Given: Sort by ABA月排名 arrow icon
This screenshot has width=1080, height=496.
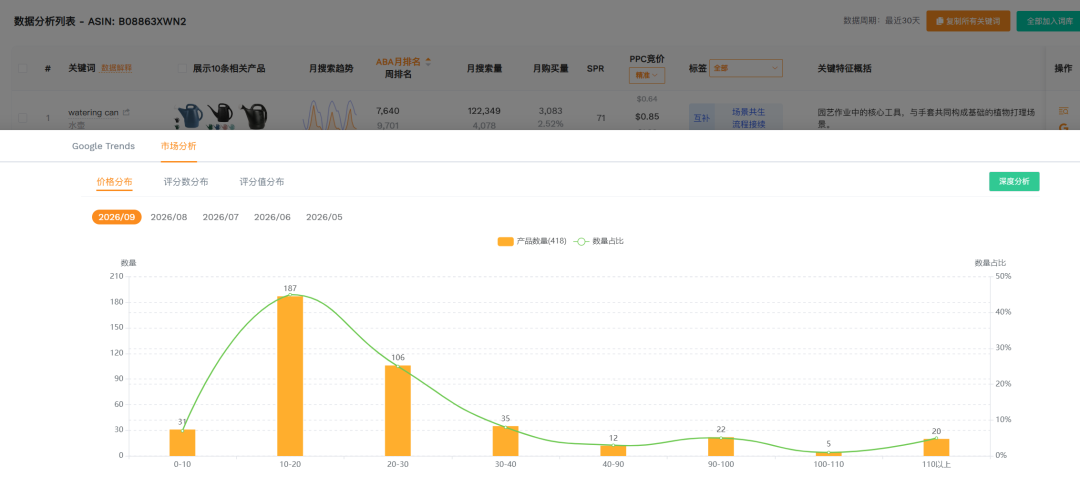Looking at the screenshot, I should click(x=428, y=61).
